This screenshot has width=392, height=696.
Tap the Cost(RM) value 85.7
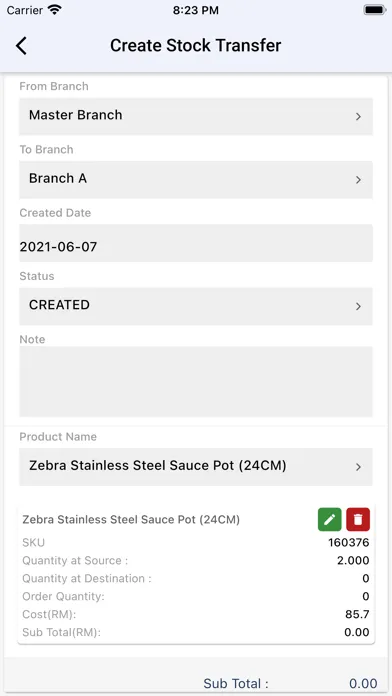(x=357, y=614)
